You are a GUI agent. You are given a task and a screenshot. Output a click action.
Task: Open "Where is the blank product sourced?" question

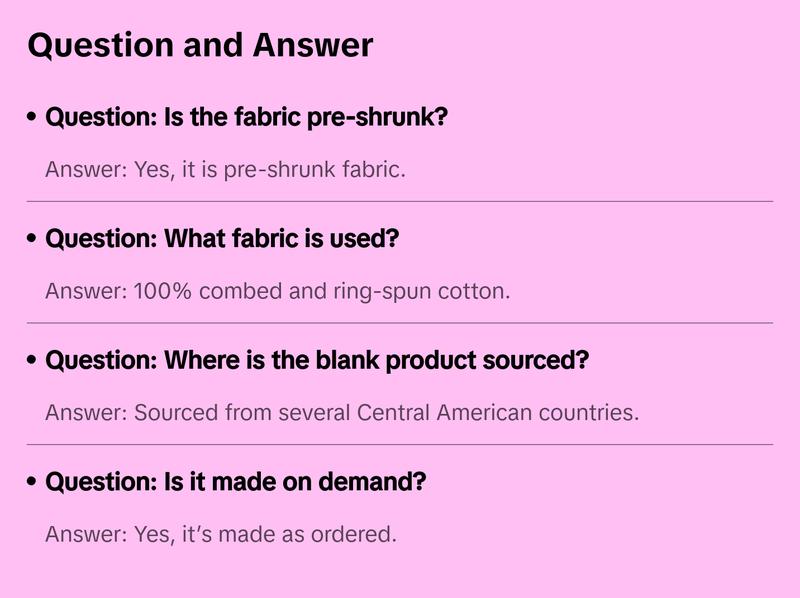317,360
